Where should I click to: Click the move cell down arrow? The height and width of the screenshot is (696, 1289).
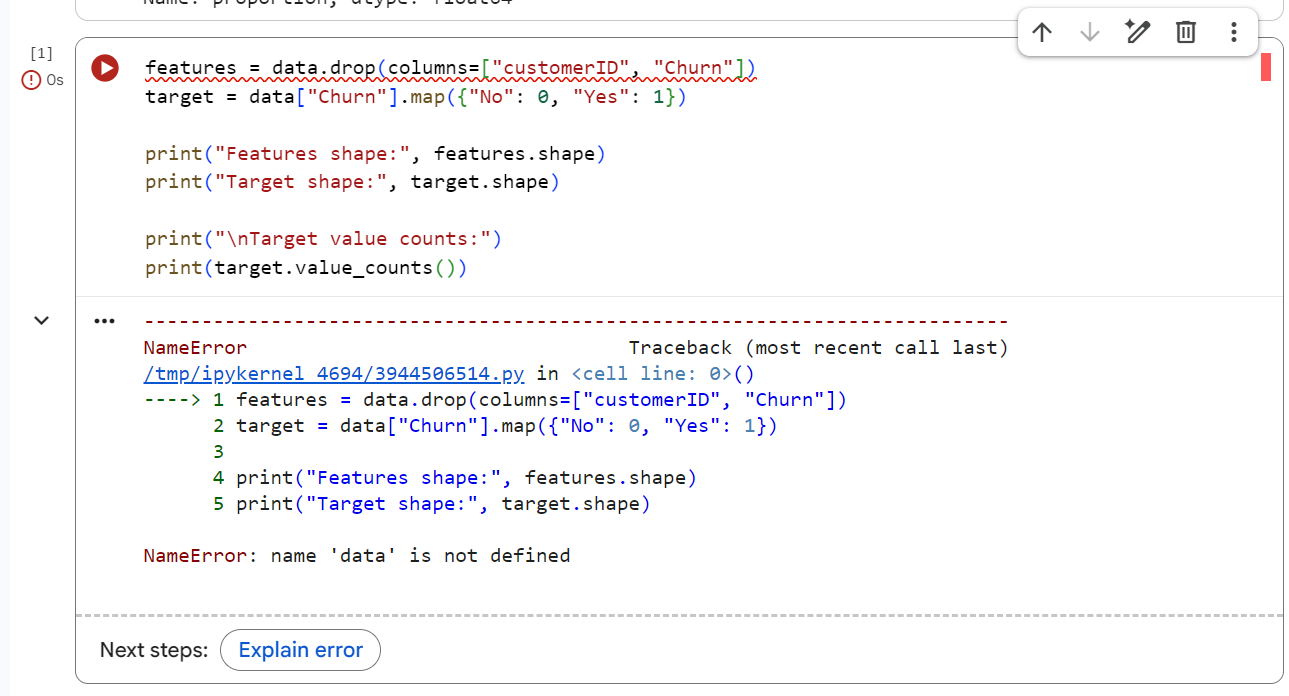1090,33
